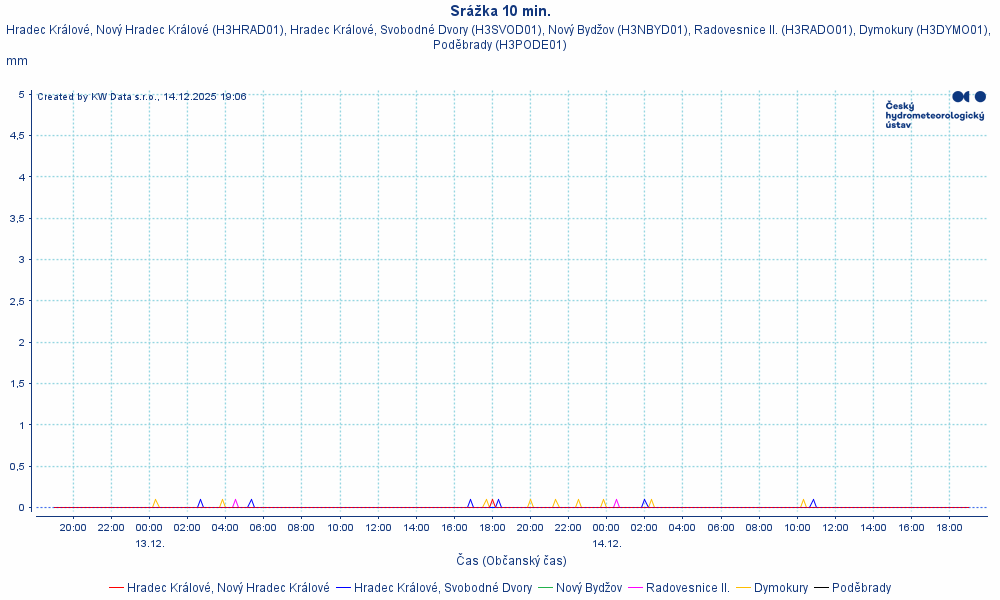The width and height of the screenshot is (1000, 600).
Task: Toggle the Radovesnice II. legend series
Action: point(687,588)
